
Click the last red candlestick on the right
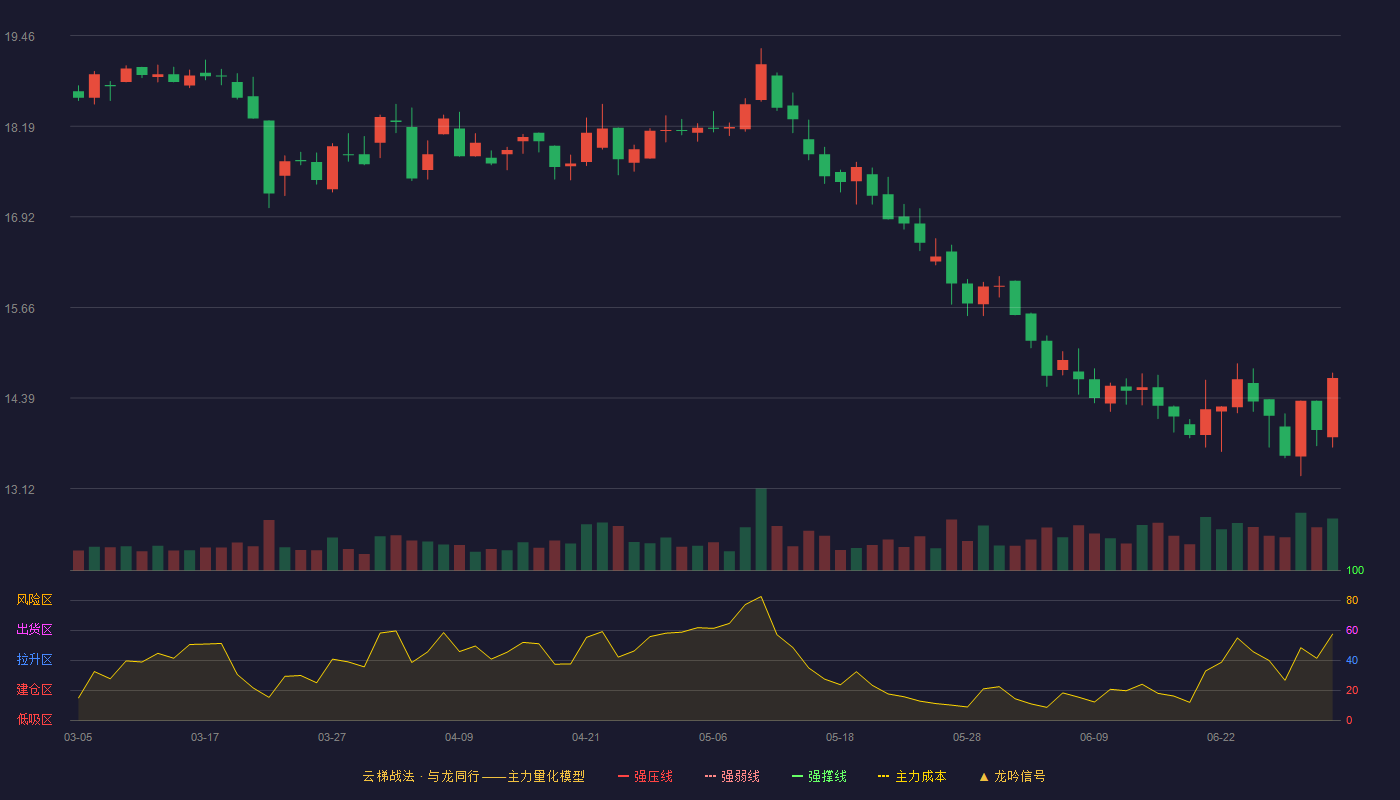[x=1332, y=408]
